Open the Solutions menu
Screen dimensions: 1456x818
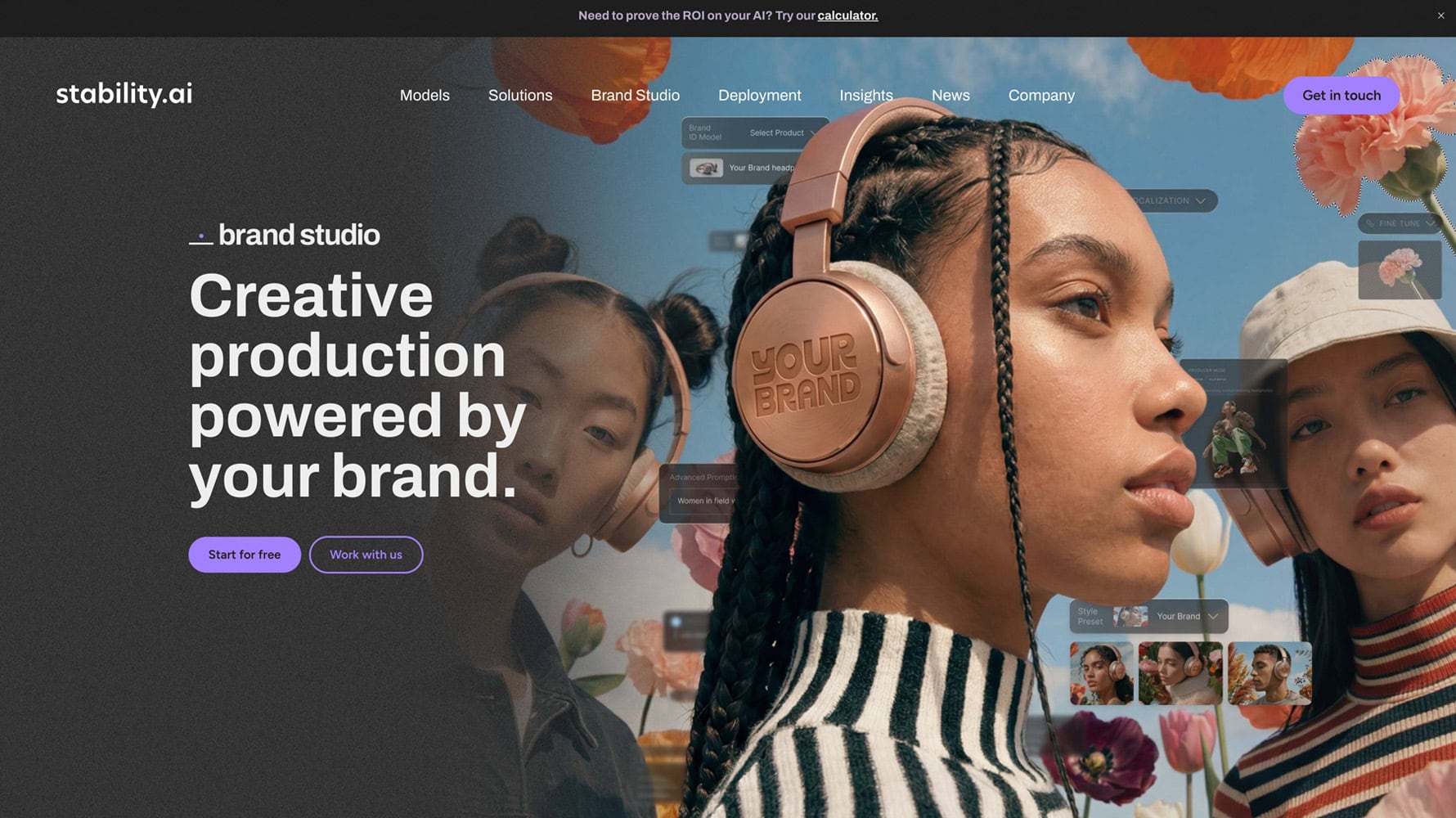[520, 96]
